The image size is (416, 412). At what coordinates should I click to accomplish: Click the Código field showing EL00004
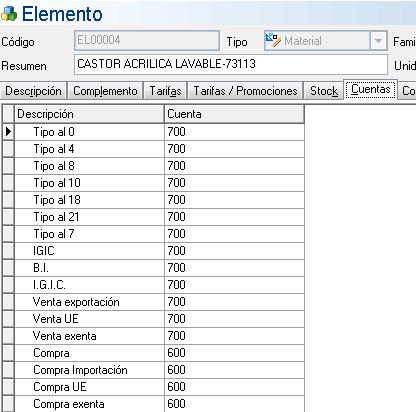[x=147, y=40]
